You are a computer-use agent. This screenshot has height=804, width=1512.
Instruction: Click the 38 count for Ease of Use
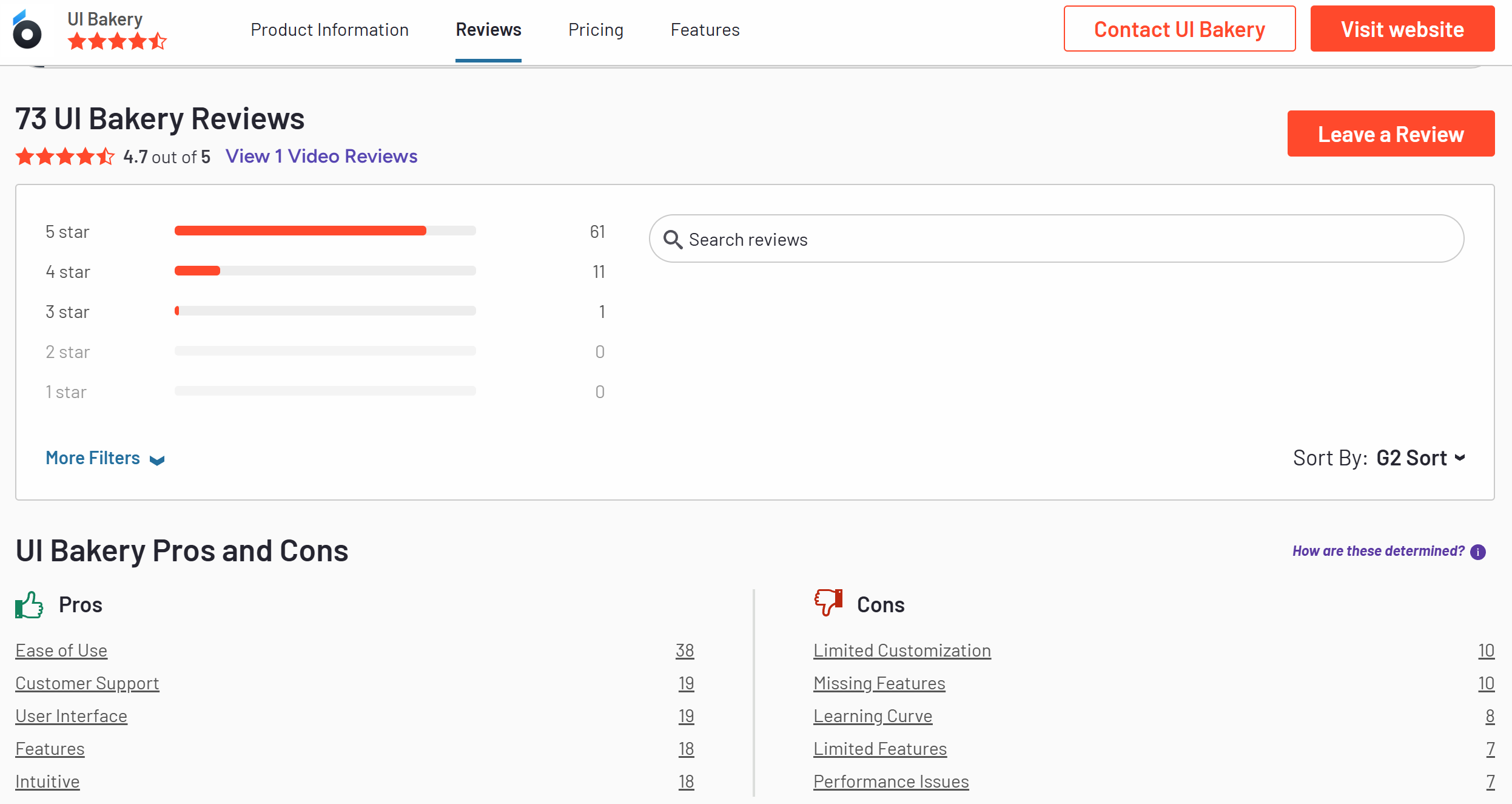coord(685,650)
